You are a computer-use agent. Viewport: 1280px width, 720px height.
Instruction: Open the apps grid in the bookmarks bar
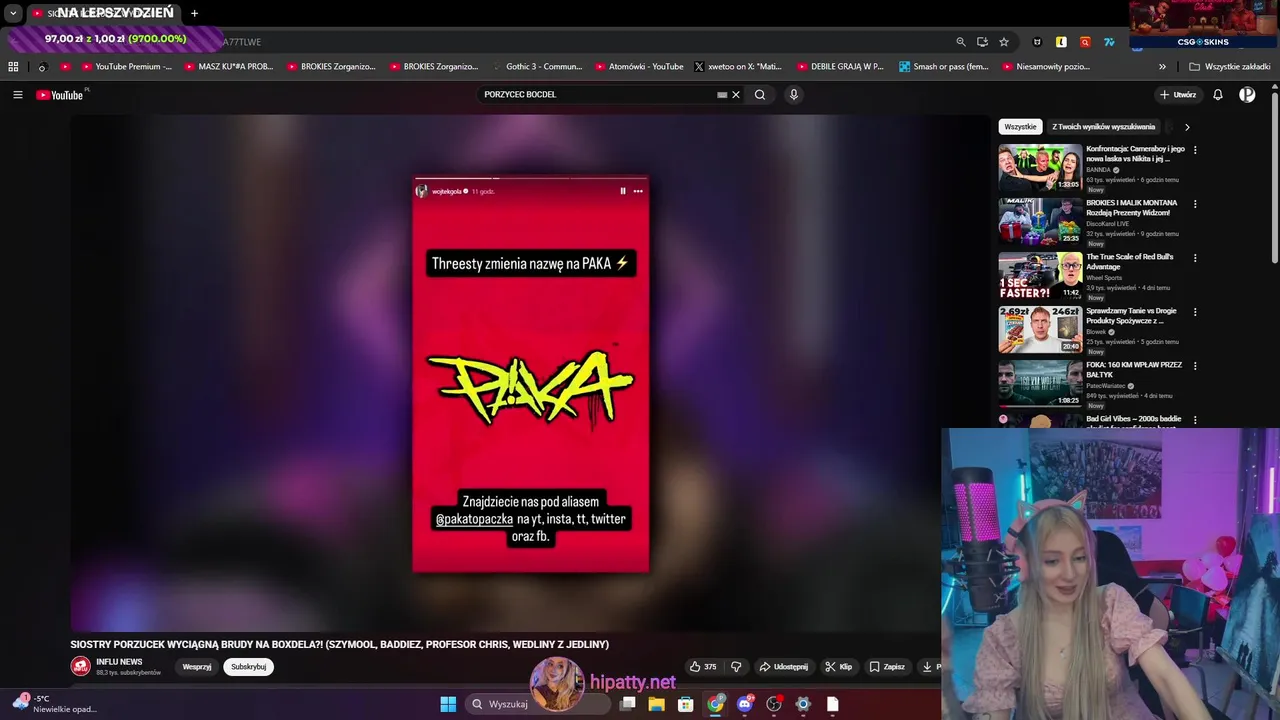coord(13,67)
